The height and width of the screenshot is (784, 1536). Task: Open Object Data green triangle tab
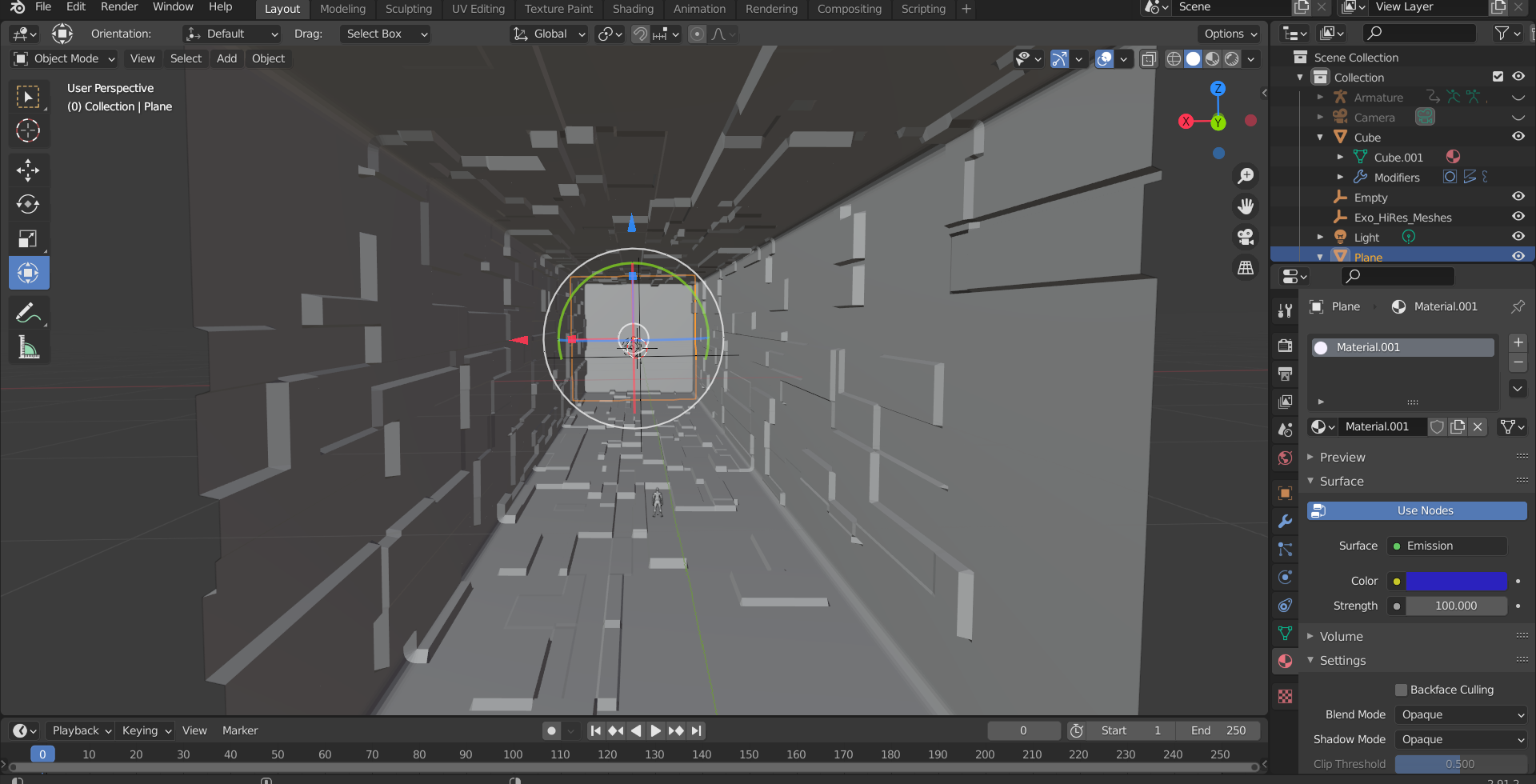tap(1285, 633)
